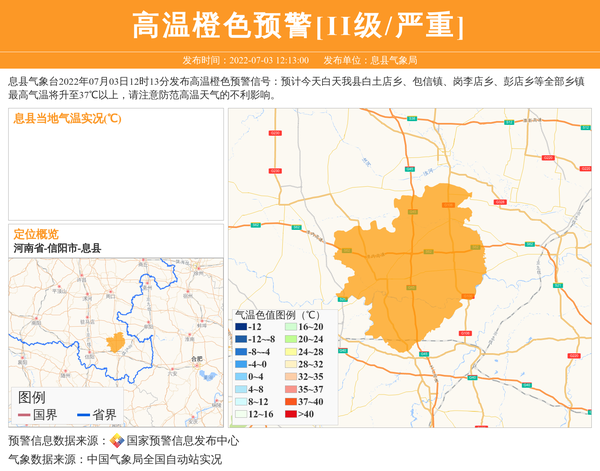Select the 37~40 orange-red legend swatch
The height and width of the screenshot is (471, 600).
tap(290, 401)
